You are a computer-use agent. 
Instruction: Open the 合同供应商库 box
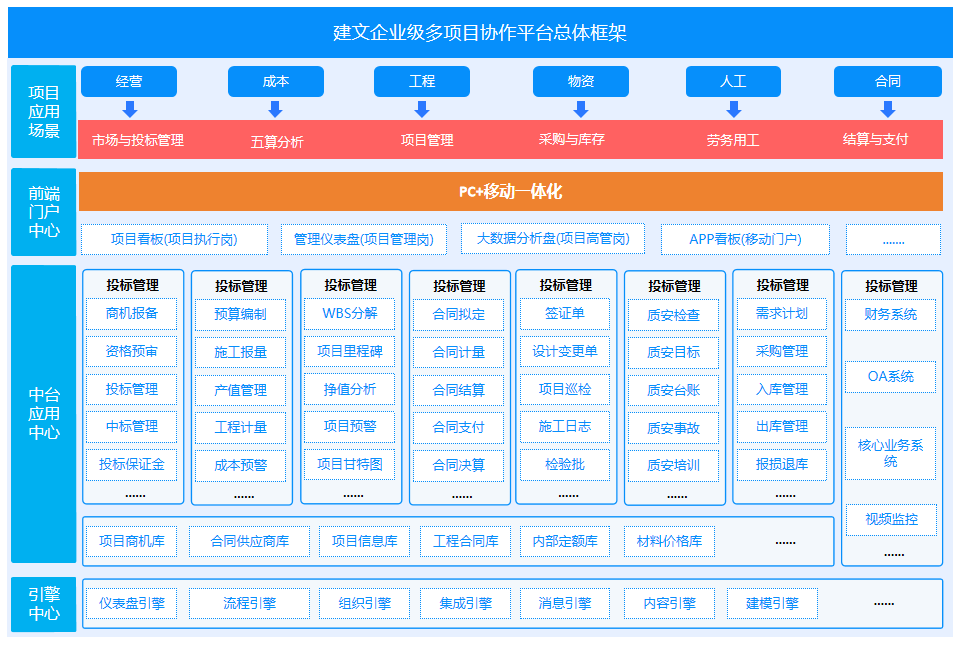click(x=249, y=542)
